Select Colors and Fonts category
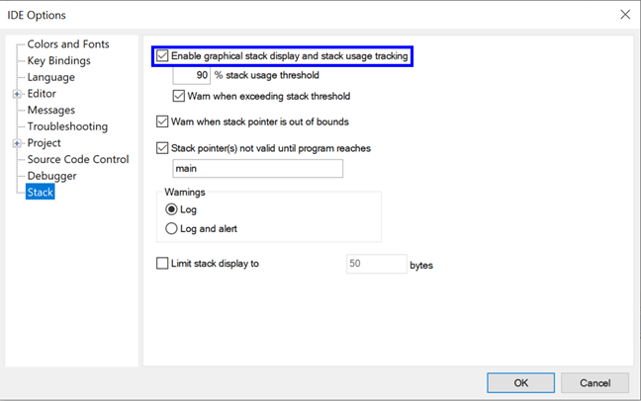 click(x=68, y=44)
